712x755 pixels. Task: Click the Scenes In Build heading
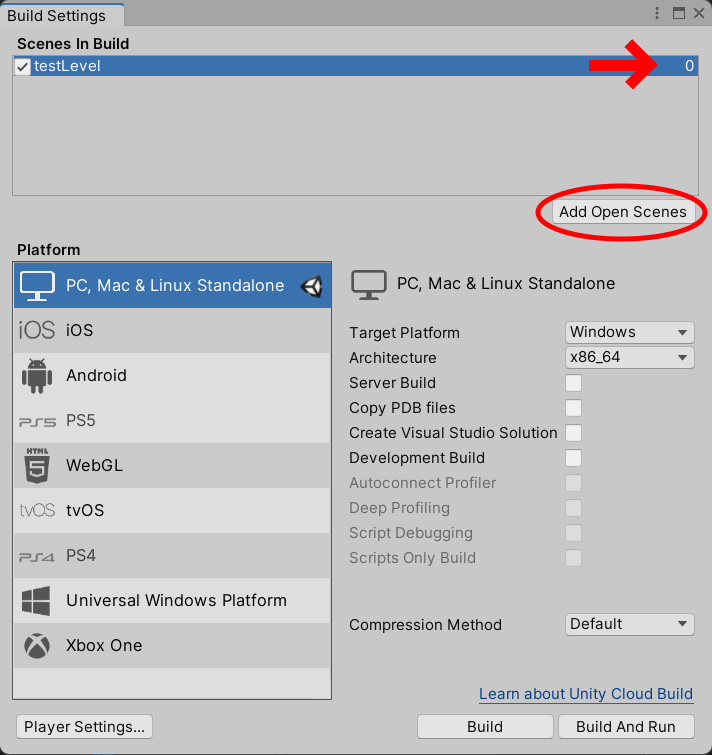point(73,44)
